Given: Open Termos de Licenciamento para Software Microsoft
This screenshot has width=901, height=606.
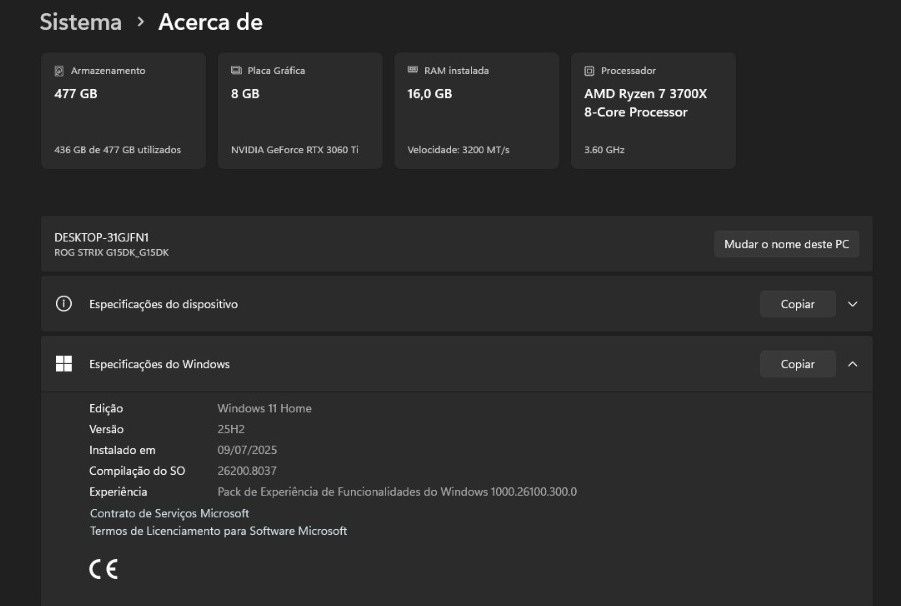Looking at the screenshot, I should click(x=218, y=531).
